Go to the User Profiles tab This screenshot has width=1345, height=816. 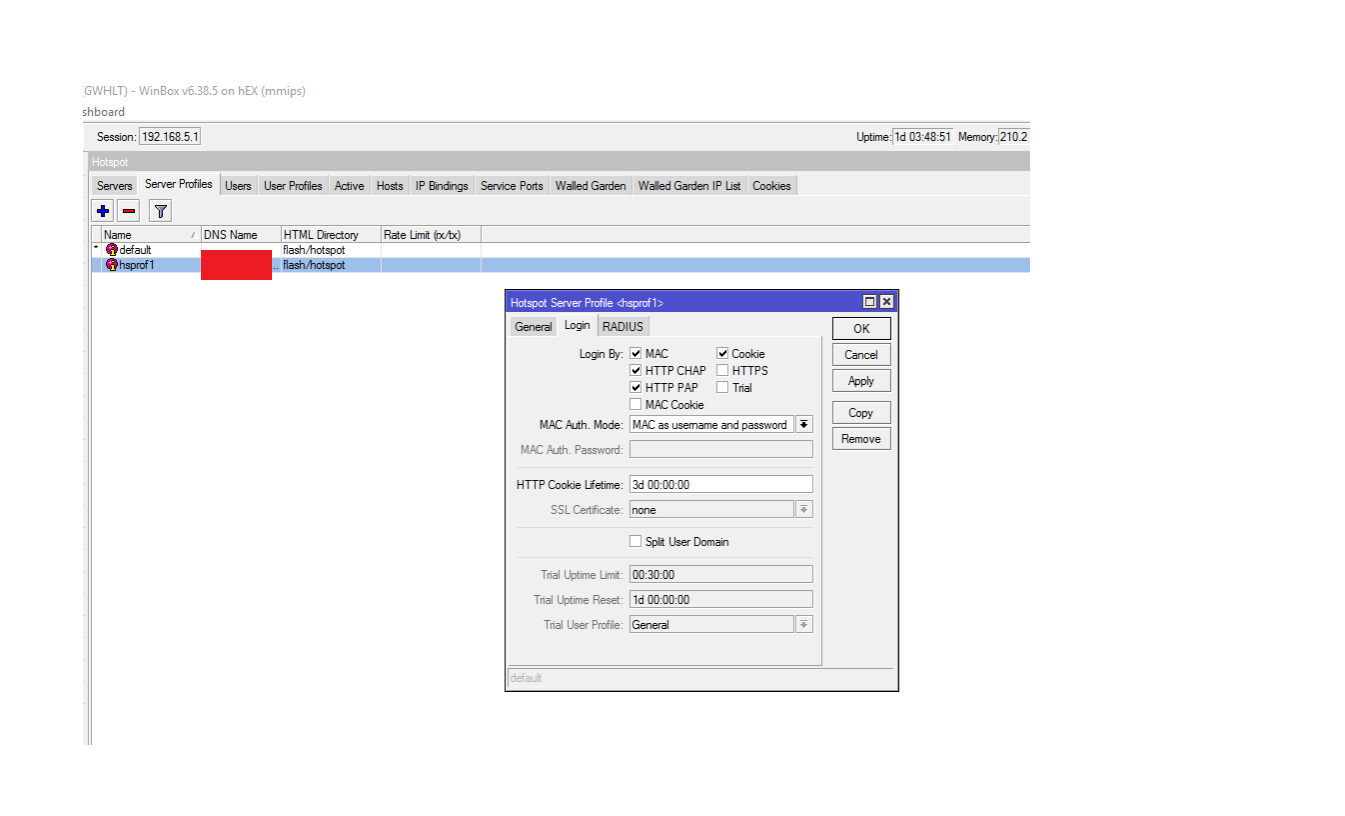coord(293,186)
